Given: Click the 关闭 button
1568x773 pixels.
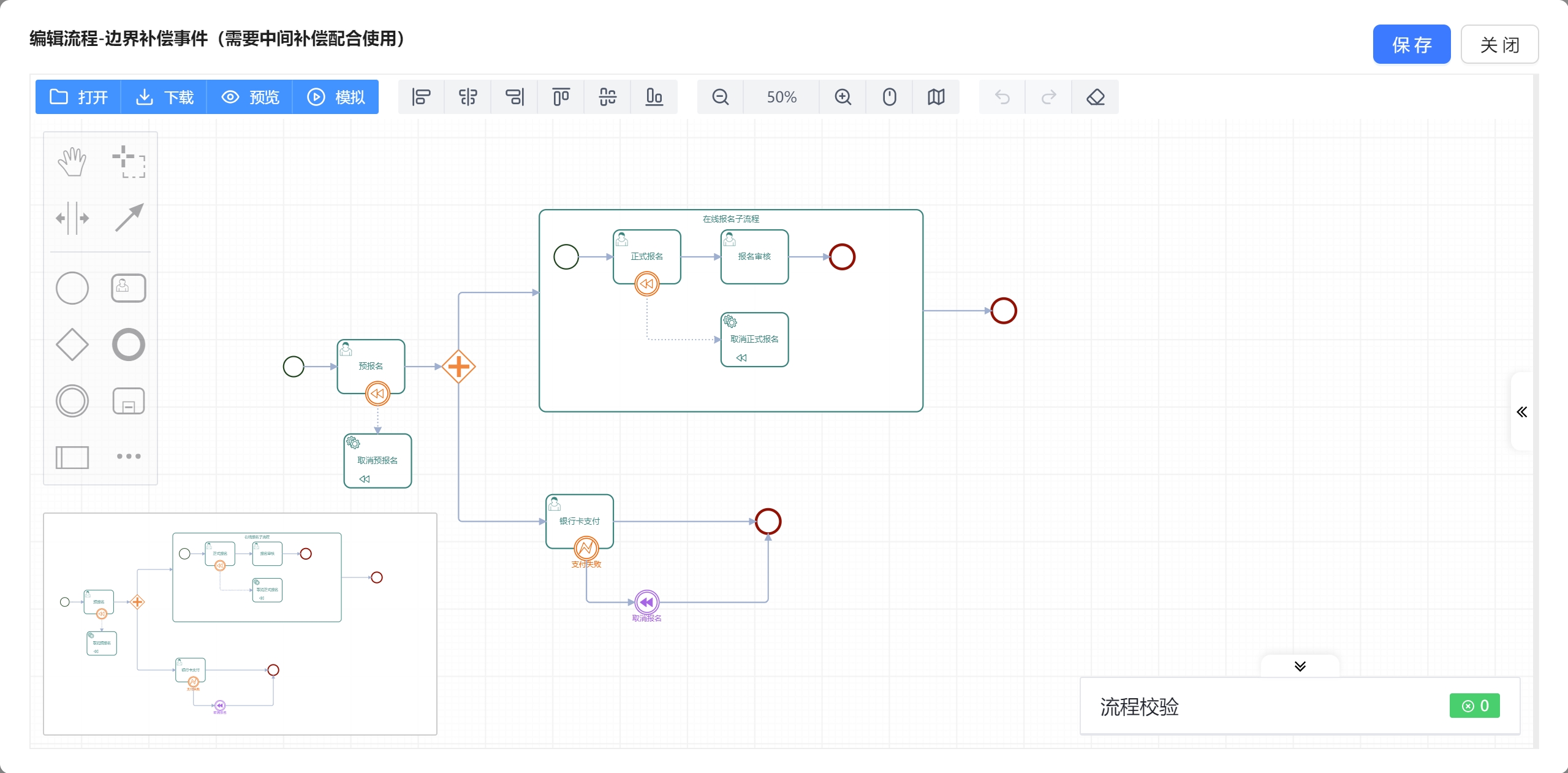Looking at the screenshot, I should click(x=1499, y=45).
